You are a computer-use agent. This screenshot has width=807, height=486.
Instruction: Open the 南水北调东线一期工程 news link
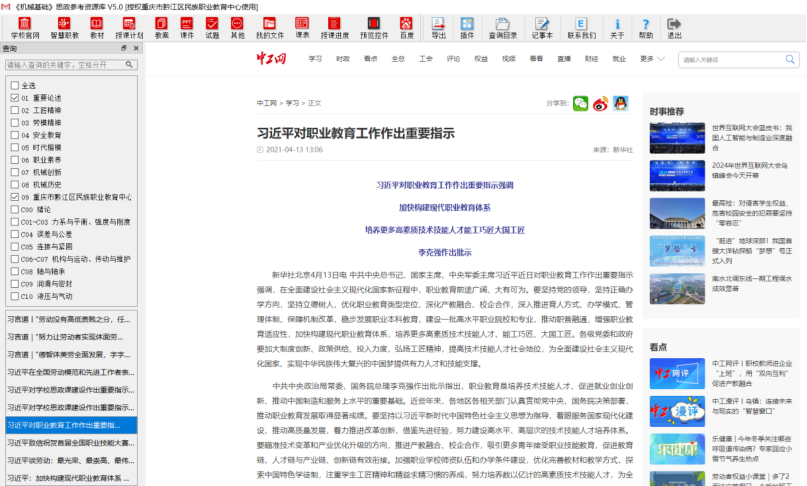tap(751, 283)
